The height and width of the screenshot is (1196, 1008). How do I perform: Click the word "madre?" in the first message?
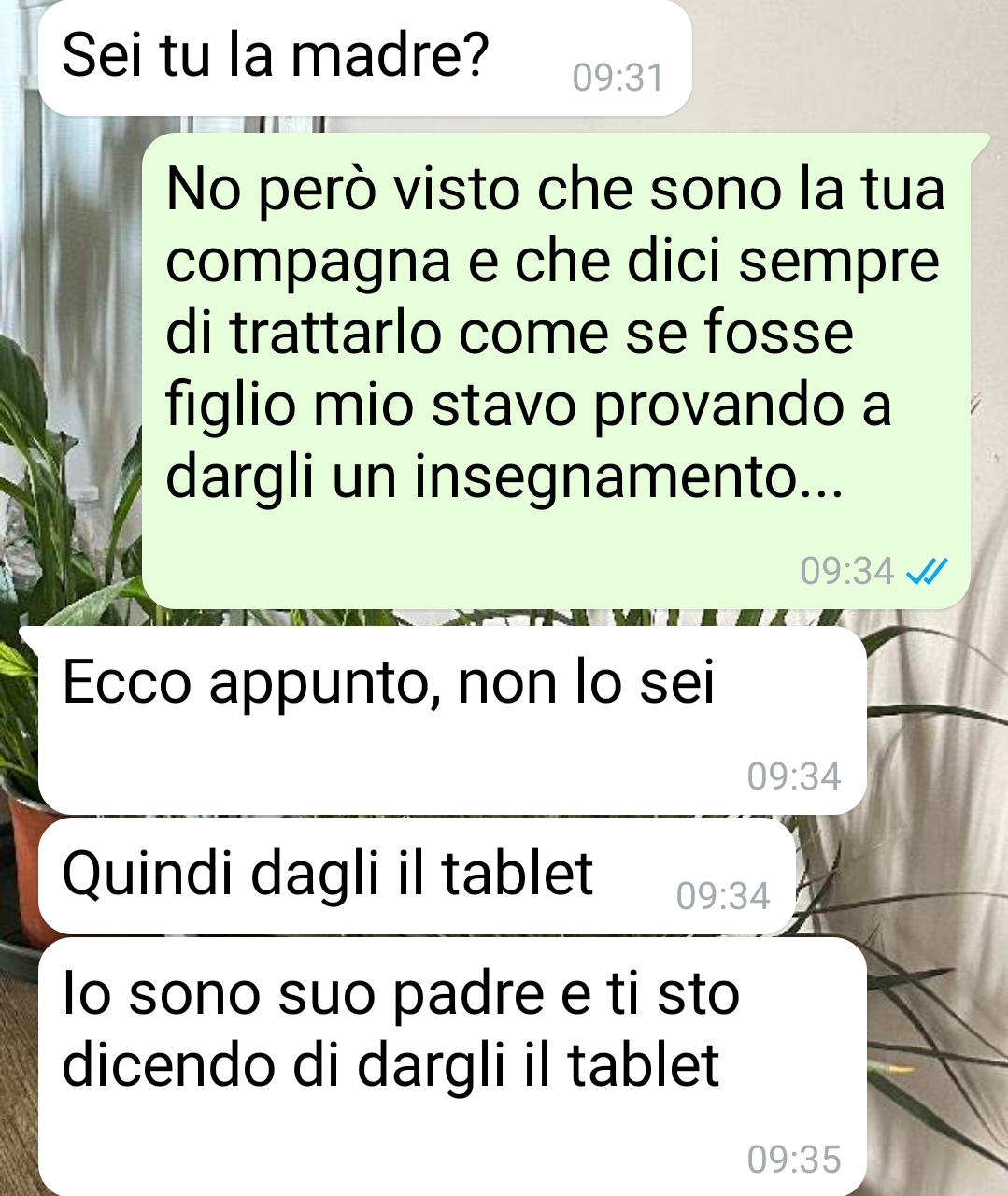coord(390,55)
